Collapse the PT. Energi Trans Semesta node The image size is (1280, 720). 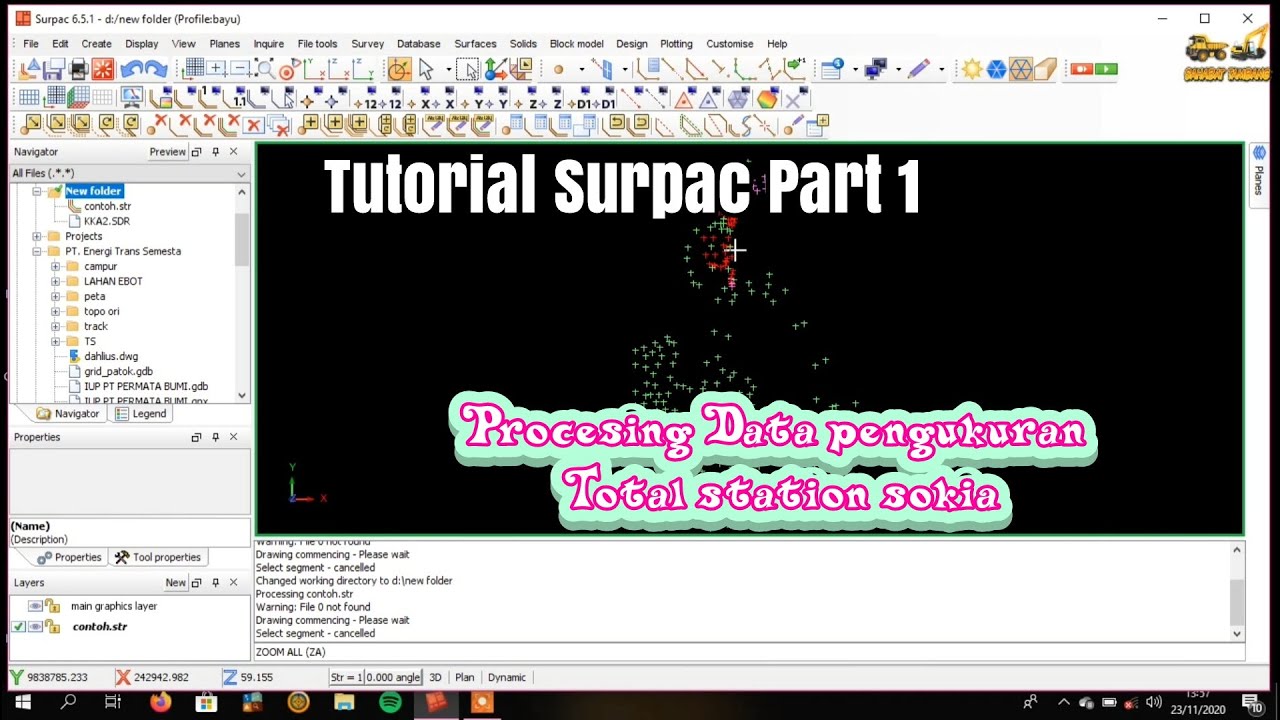37,251
